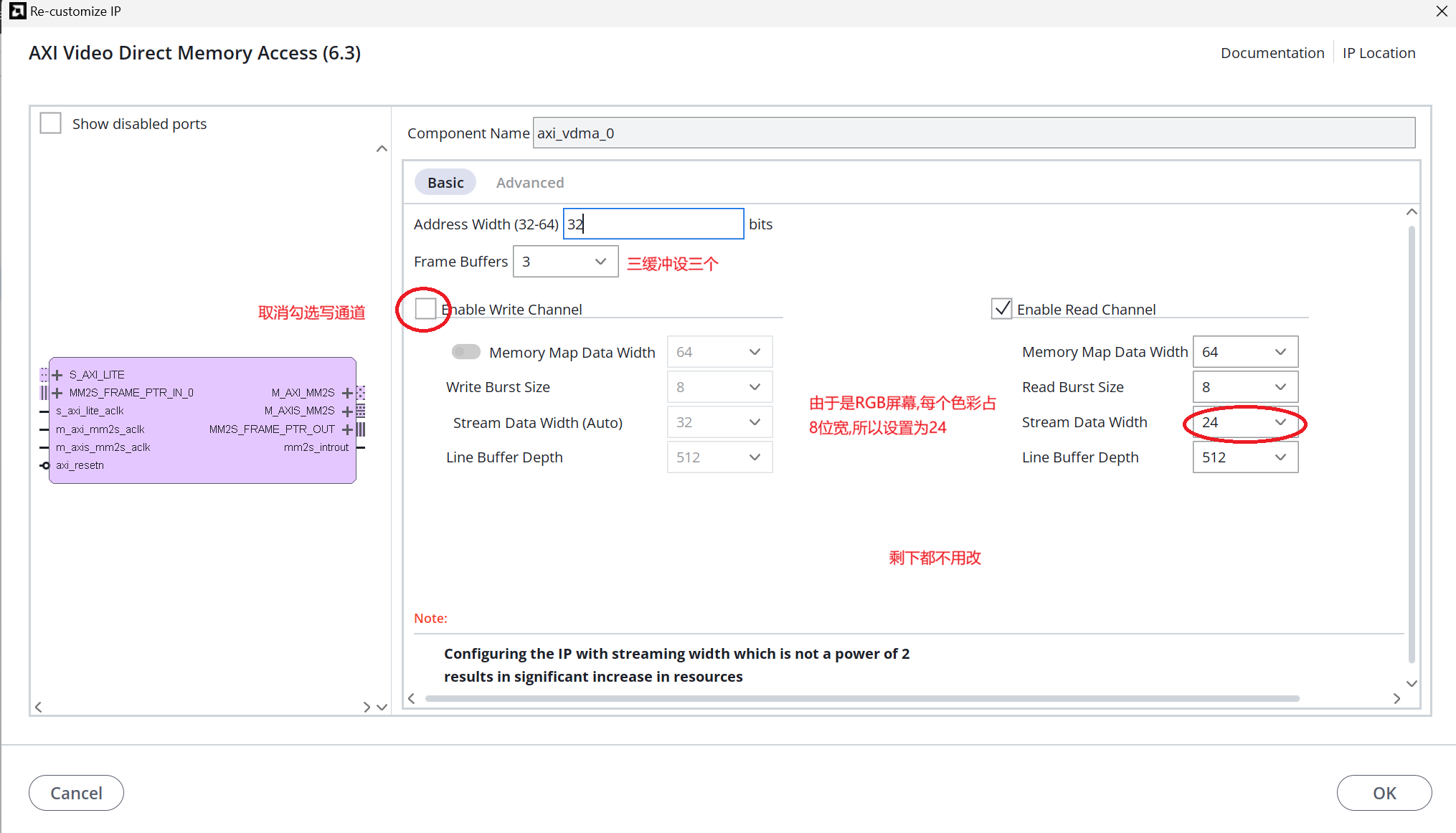This screenshot has height=833, width=1456.
Task: Open write channel Line Buffer Depth dropdown
Action: click(719, 457)
